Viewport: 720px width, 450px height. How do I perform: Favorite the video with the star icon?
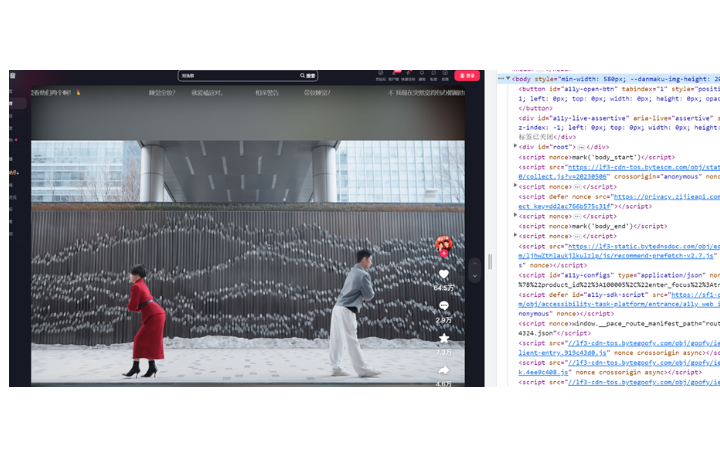[444, 338]
